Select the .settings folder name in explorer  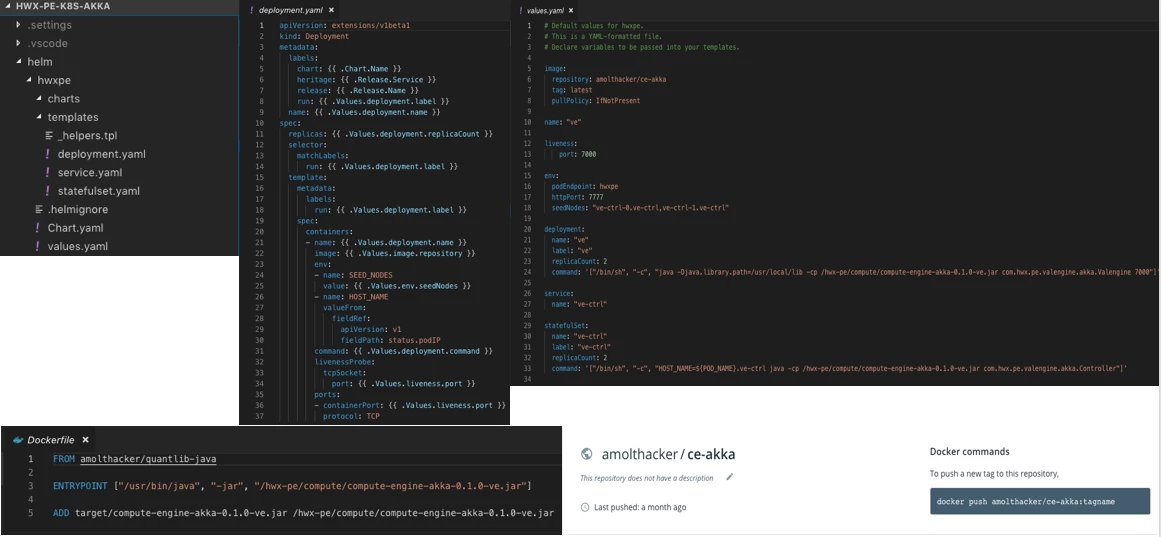pyautogui.click(x=50, y=25)
